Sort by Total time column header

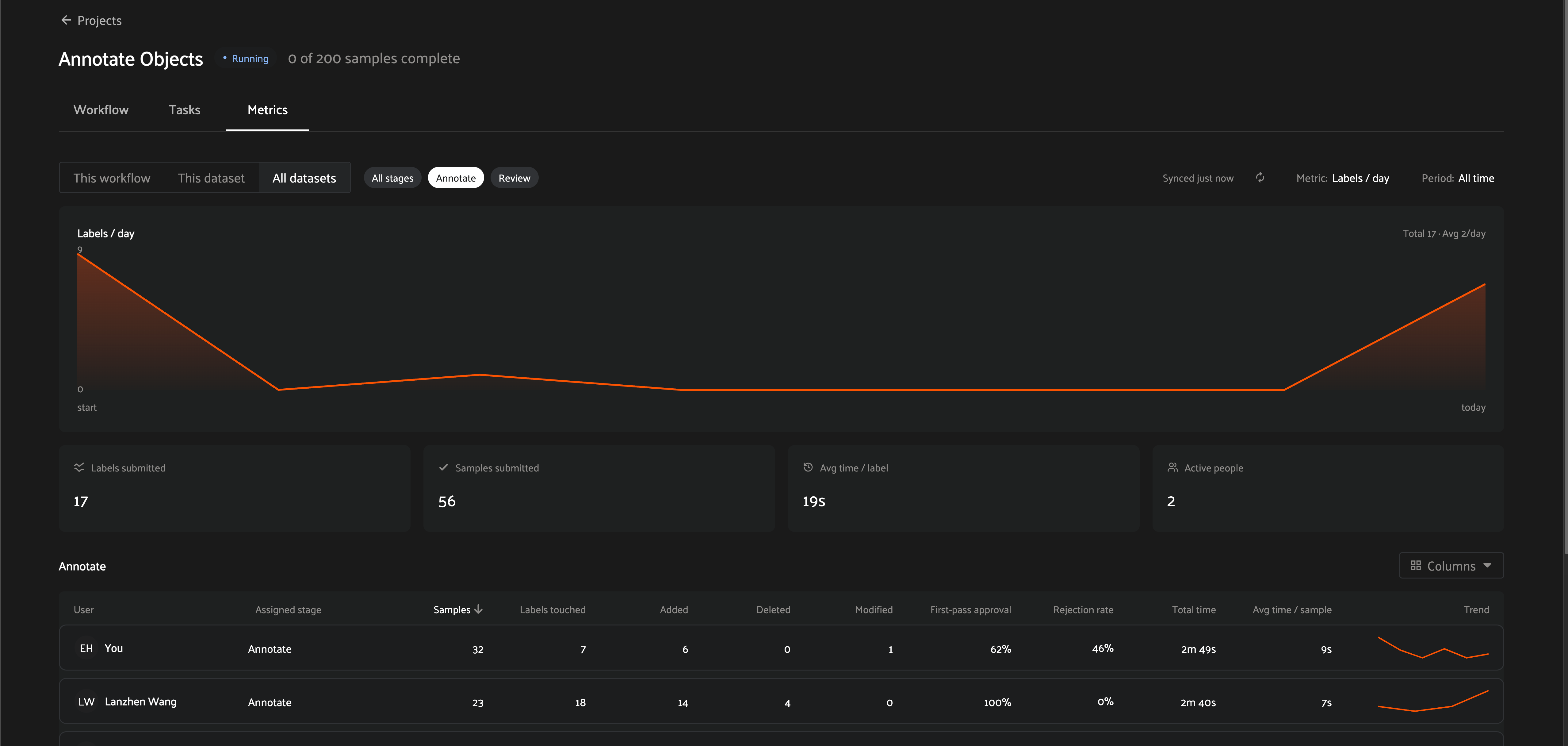tap(1194, 609)
